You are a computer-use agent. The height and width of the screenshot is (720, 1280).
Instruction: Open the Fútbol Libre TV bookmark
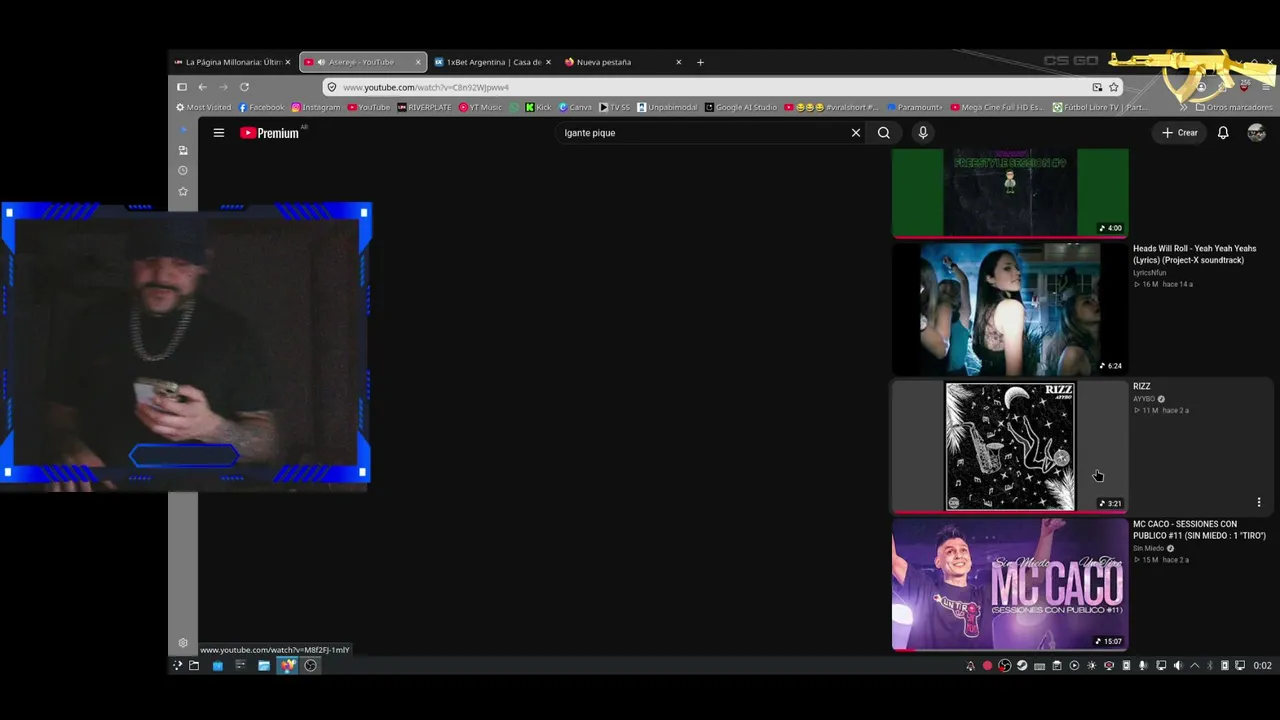(x=1099, y=107)
